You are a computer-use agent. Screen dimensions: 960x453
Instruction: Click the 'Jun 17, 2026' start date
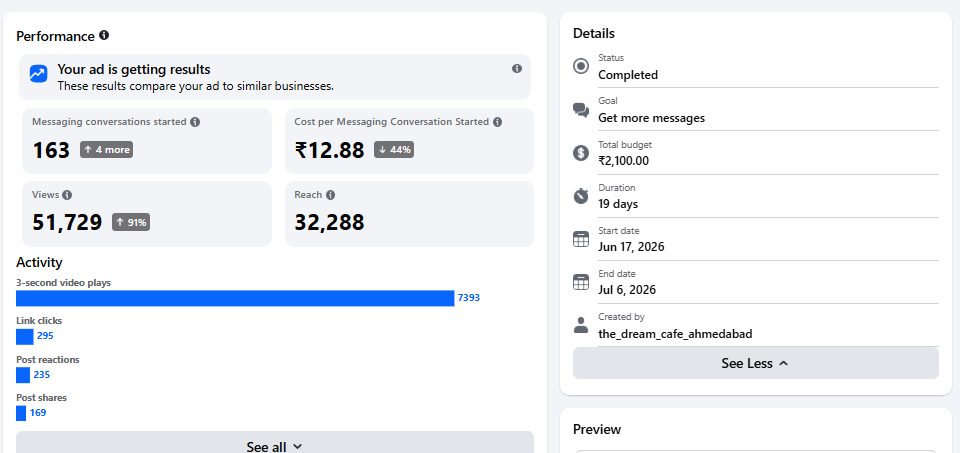point(631,247)
